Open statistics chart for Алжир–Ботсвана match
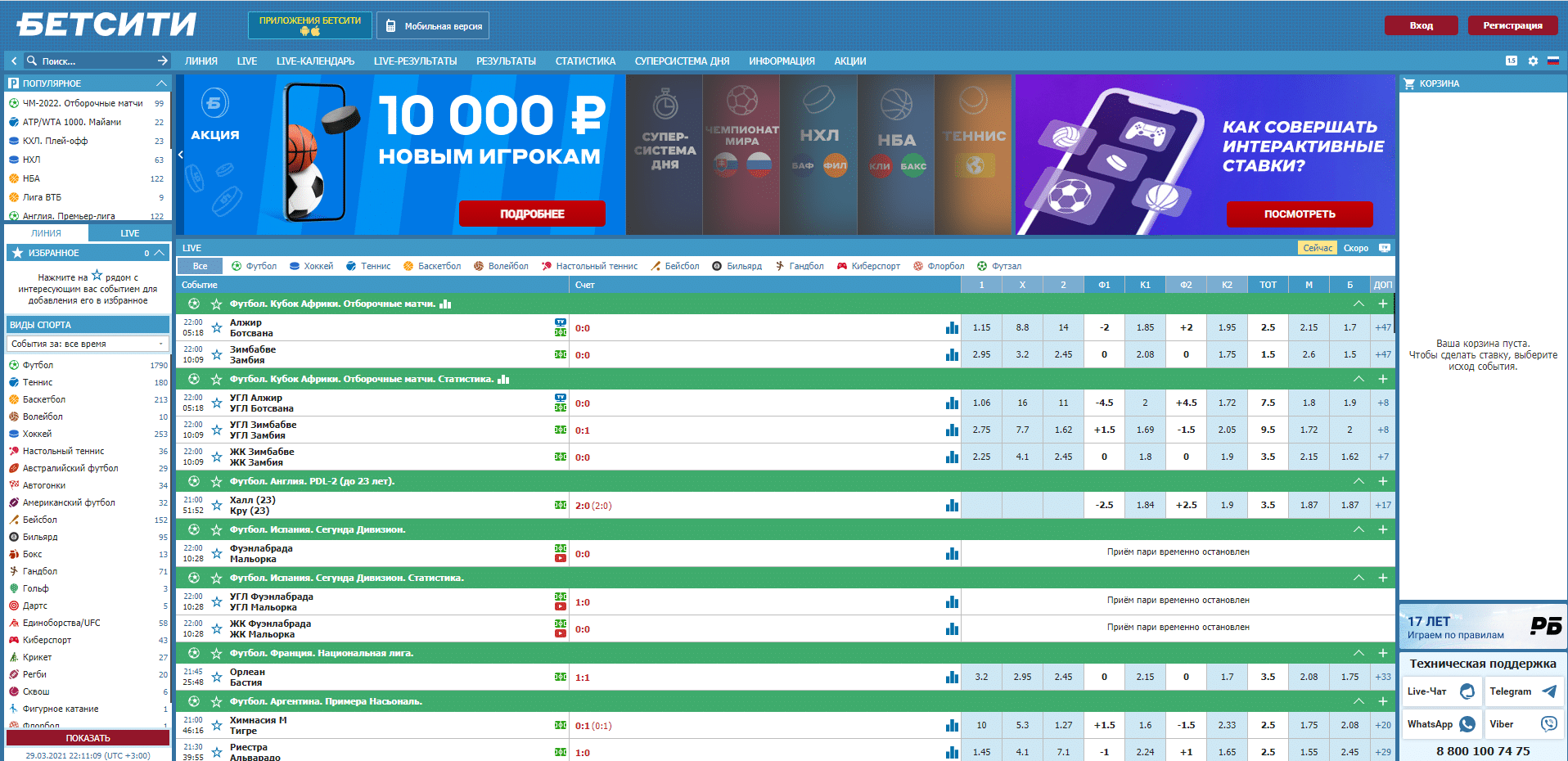 [952, 328]
